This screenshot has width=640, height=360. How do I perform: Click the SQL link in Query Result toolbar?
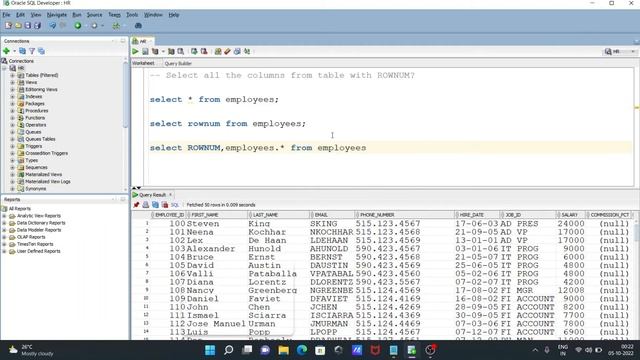[x=175, y=205]
